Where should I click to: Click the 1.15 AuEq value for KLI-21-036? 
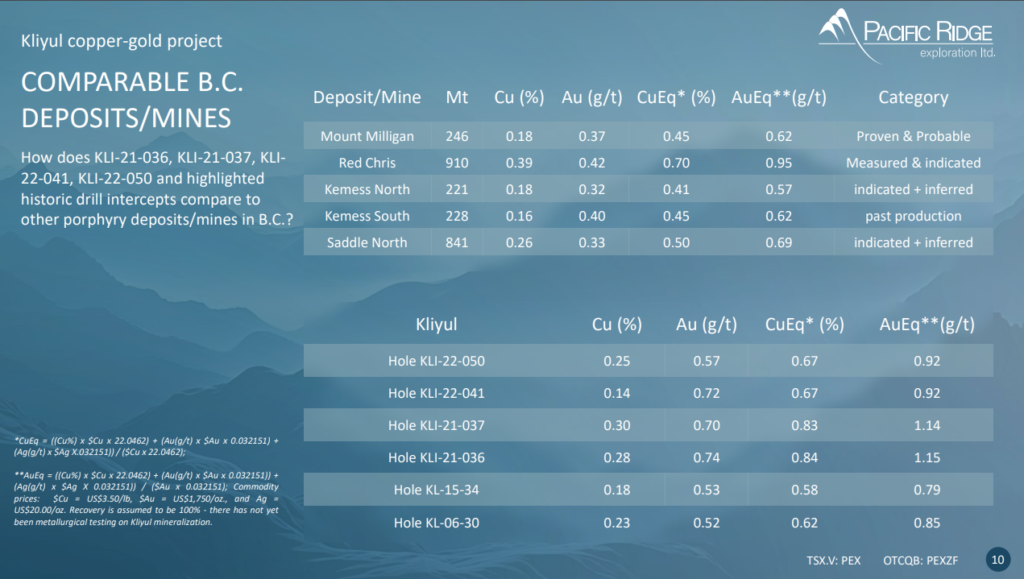927,458
